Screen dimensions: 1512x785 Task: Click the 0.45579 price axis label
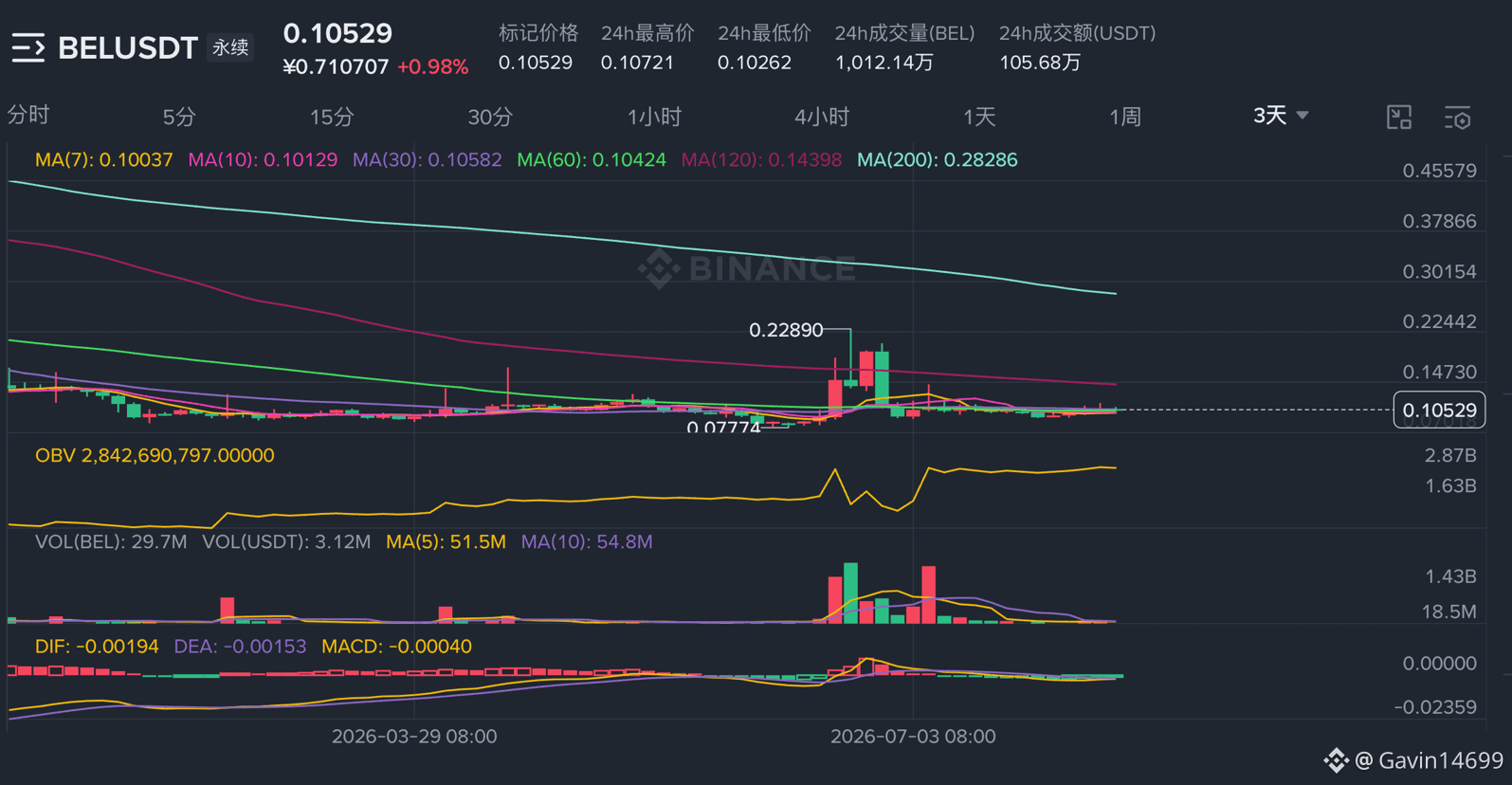point(1439,172)
